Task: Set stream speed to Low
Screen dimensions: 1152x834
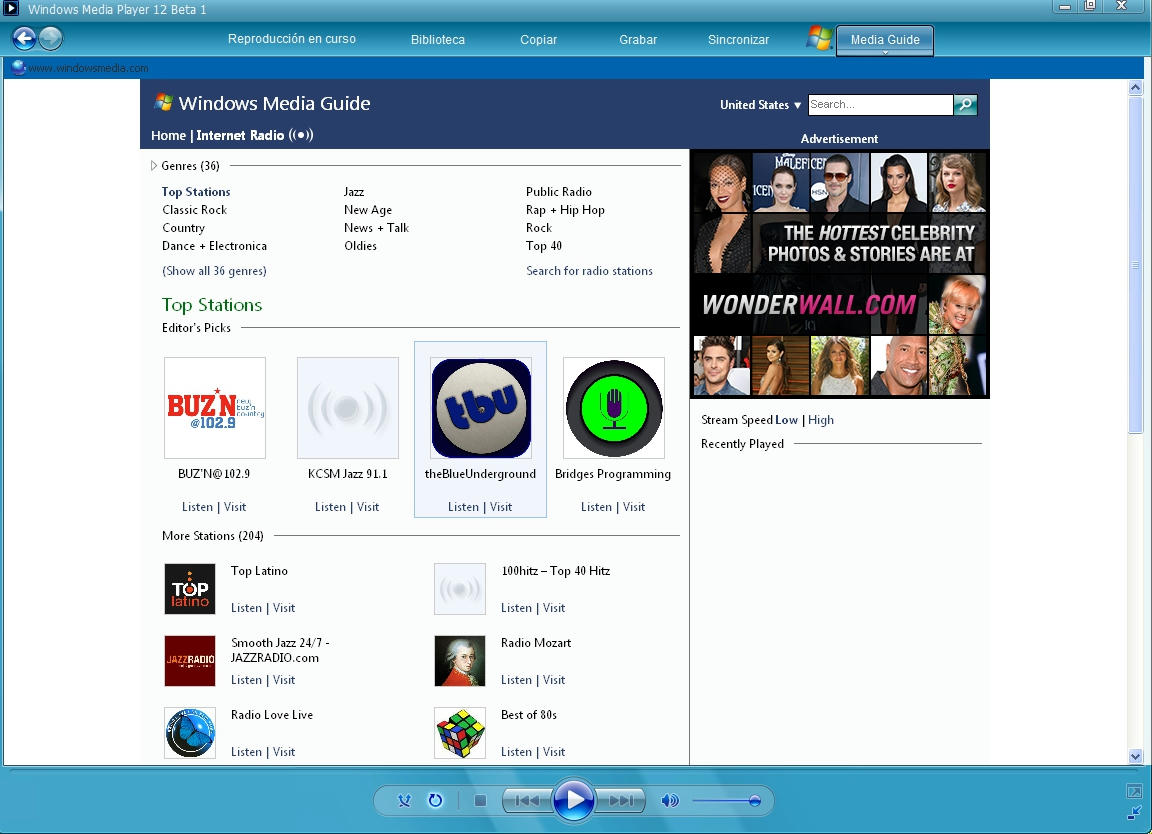Action: coord(786,420)
